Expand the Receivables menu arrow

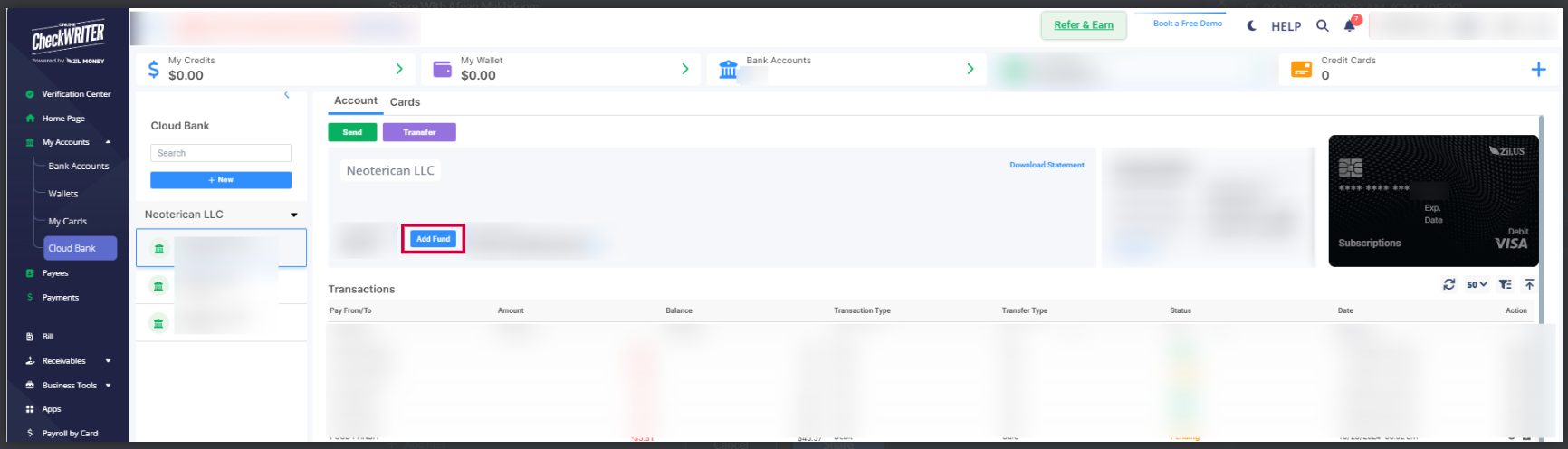pyautogui.click(x=108, y=361)
